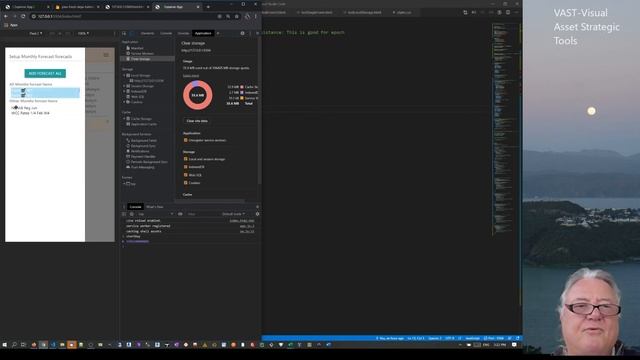The height and width of the screenshot is (360, 640).
Task: Select Notifications in Background Services
Action: pos(138,151)
